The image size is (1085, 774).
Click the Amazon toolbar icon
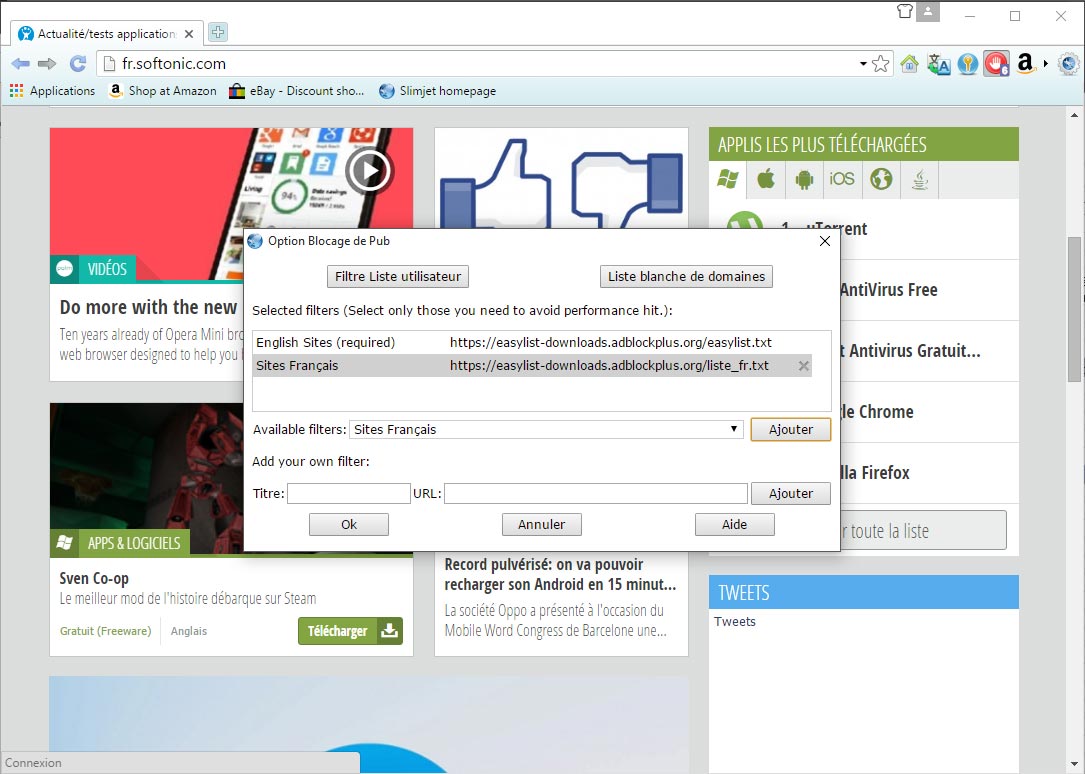1025,64
